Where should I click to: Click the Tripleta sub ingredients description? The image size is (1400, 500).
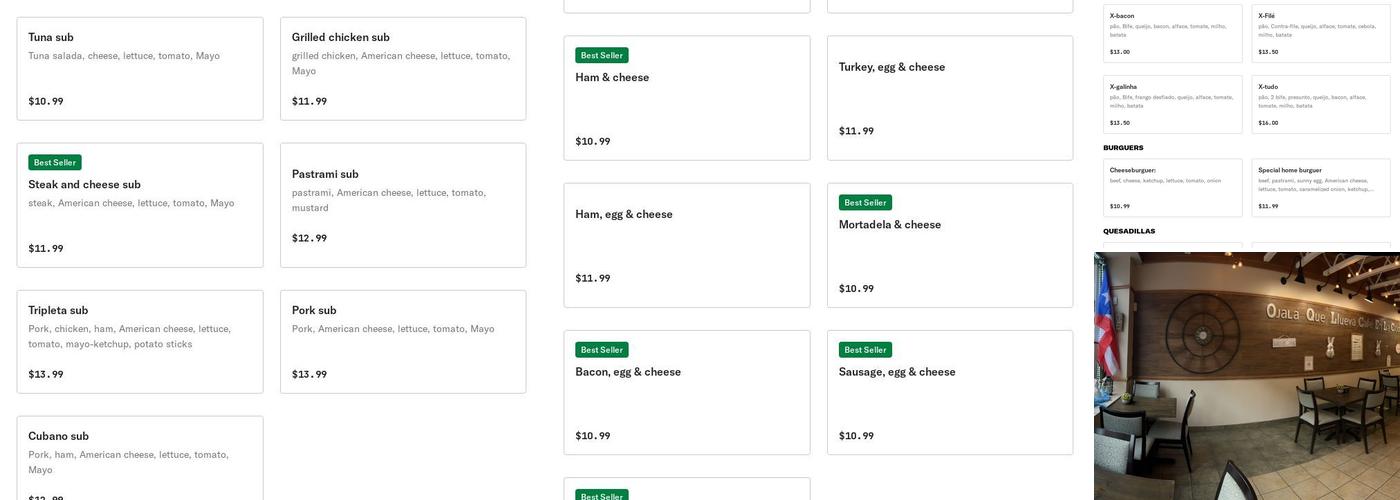click(130, 336)
